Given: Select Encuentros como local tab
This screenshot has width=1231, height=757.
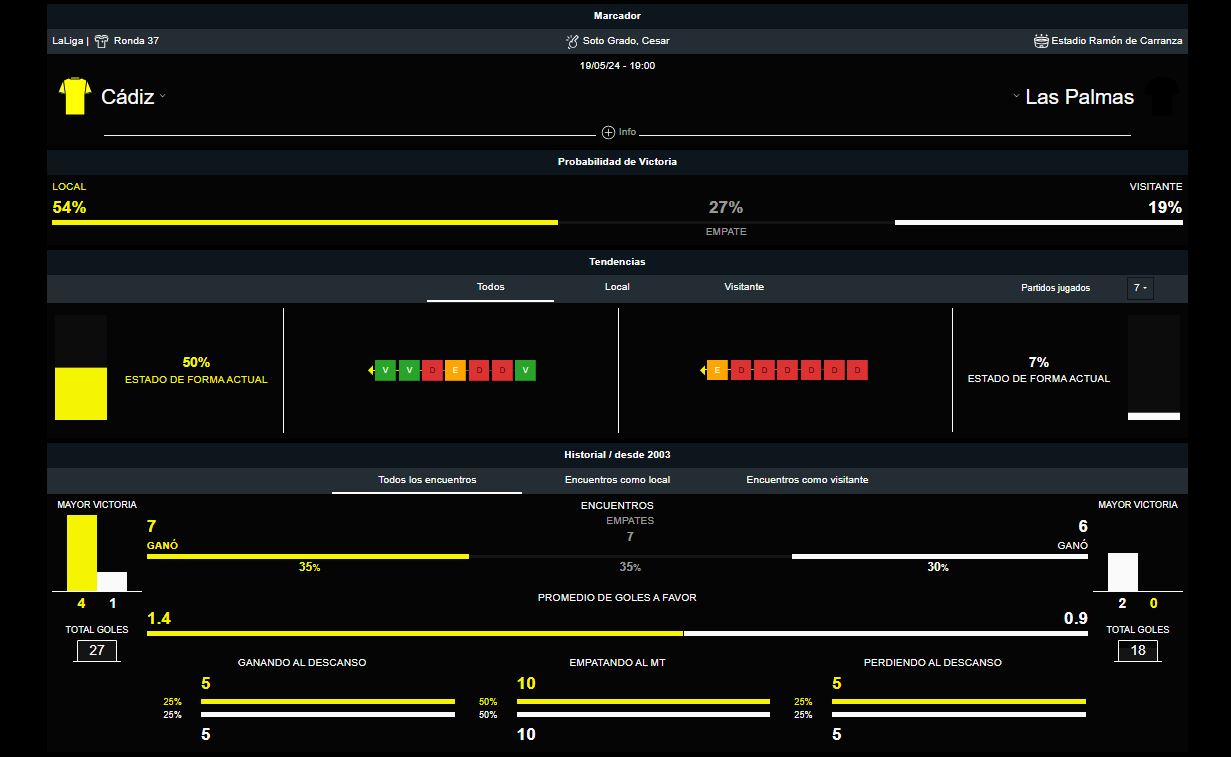Looking at the screenshot, I should 617,480.
